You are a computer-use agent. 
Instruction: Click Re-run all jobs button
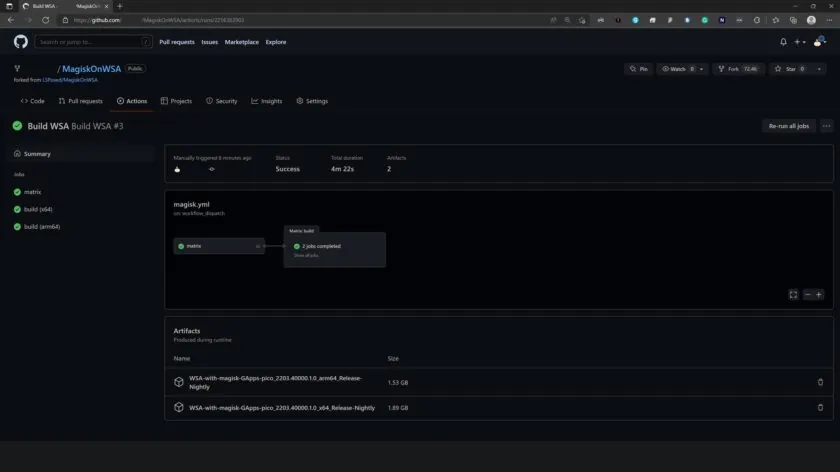coord(789,126)
